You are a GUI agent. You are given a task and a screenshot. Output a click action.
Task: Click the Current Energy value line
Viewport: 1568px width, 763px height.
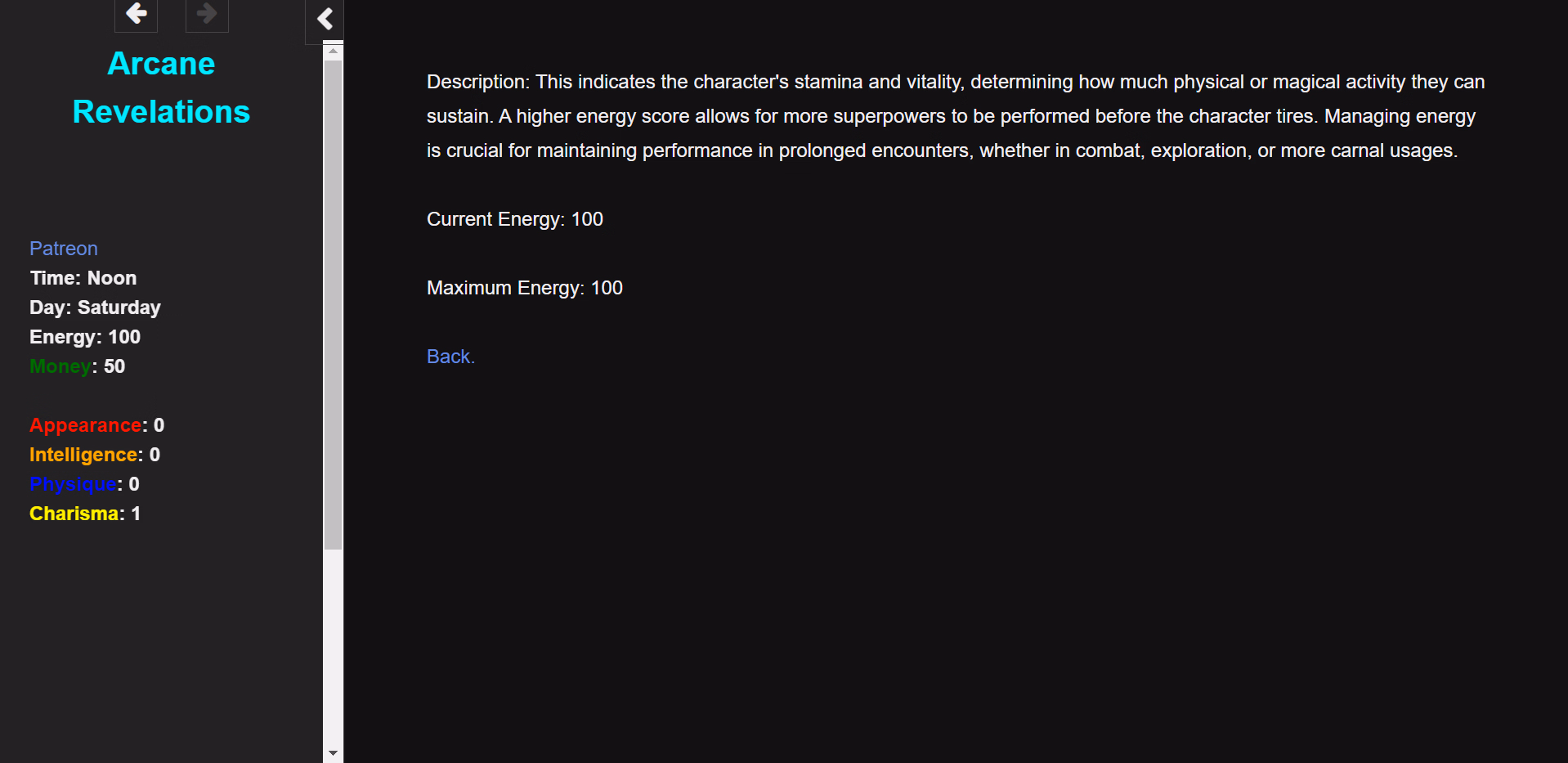tap(515, 219)
